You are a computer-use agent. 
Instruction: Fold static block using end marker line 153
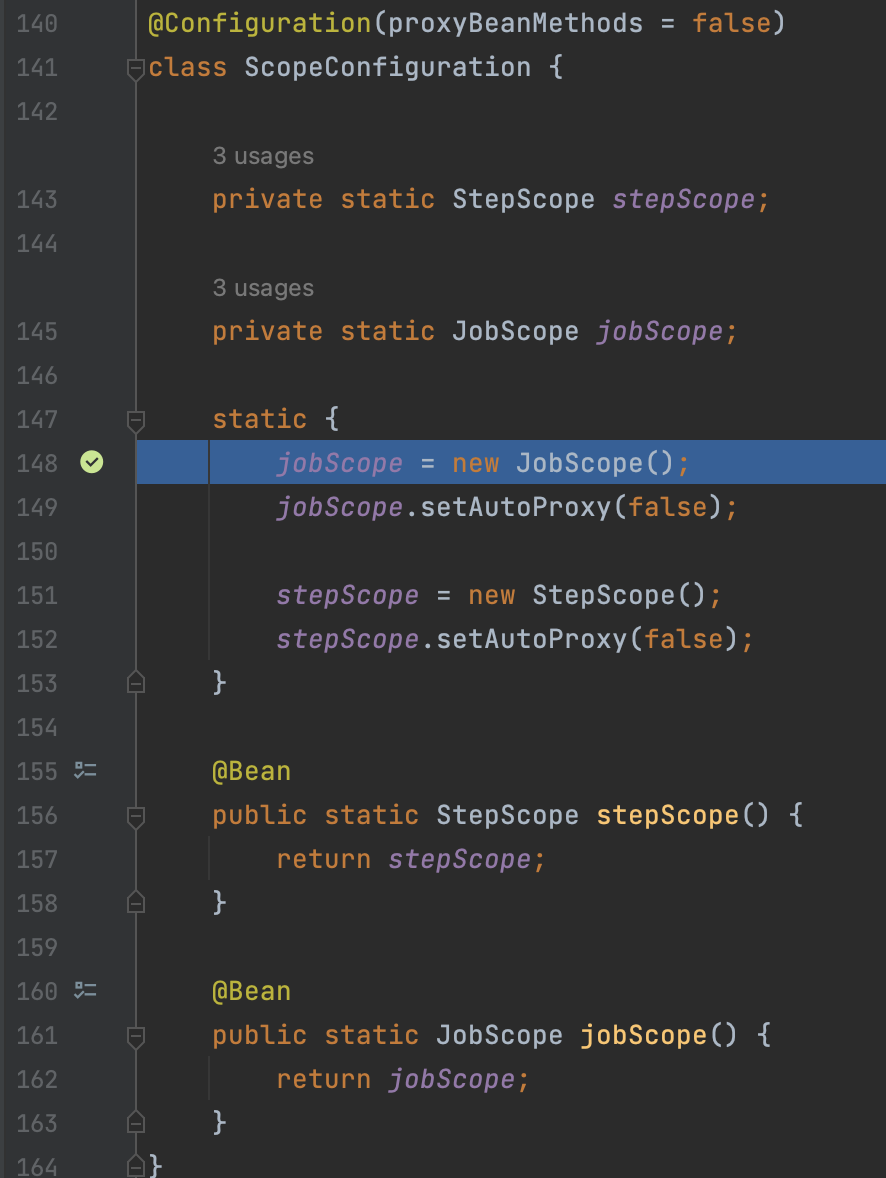pyautogui.click(x=136, y=682)
